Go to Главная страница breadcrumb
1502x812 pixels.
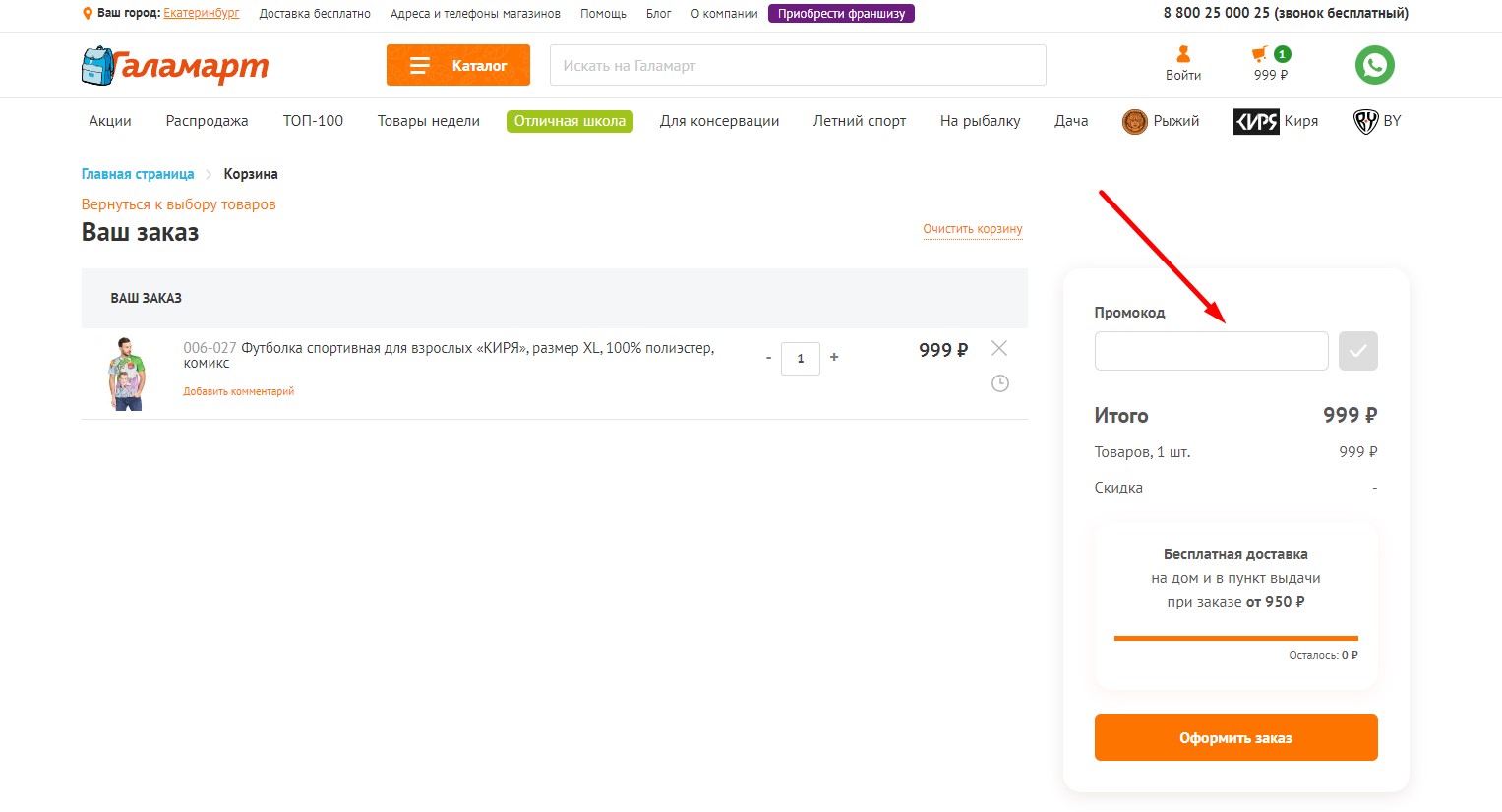[138, 174]
